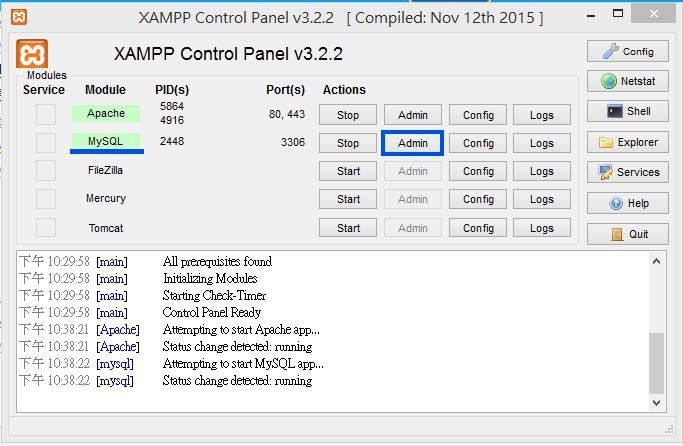Open Tomcat Config options
This screenshot has width=683, height=446.
point(478,228)
